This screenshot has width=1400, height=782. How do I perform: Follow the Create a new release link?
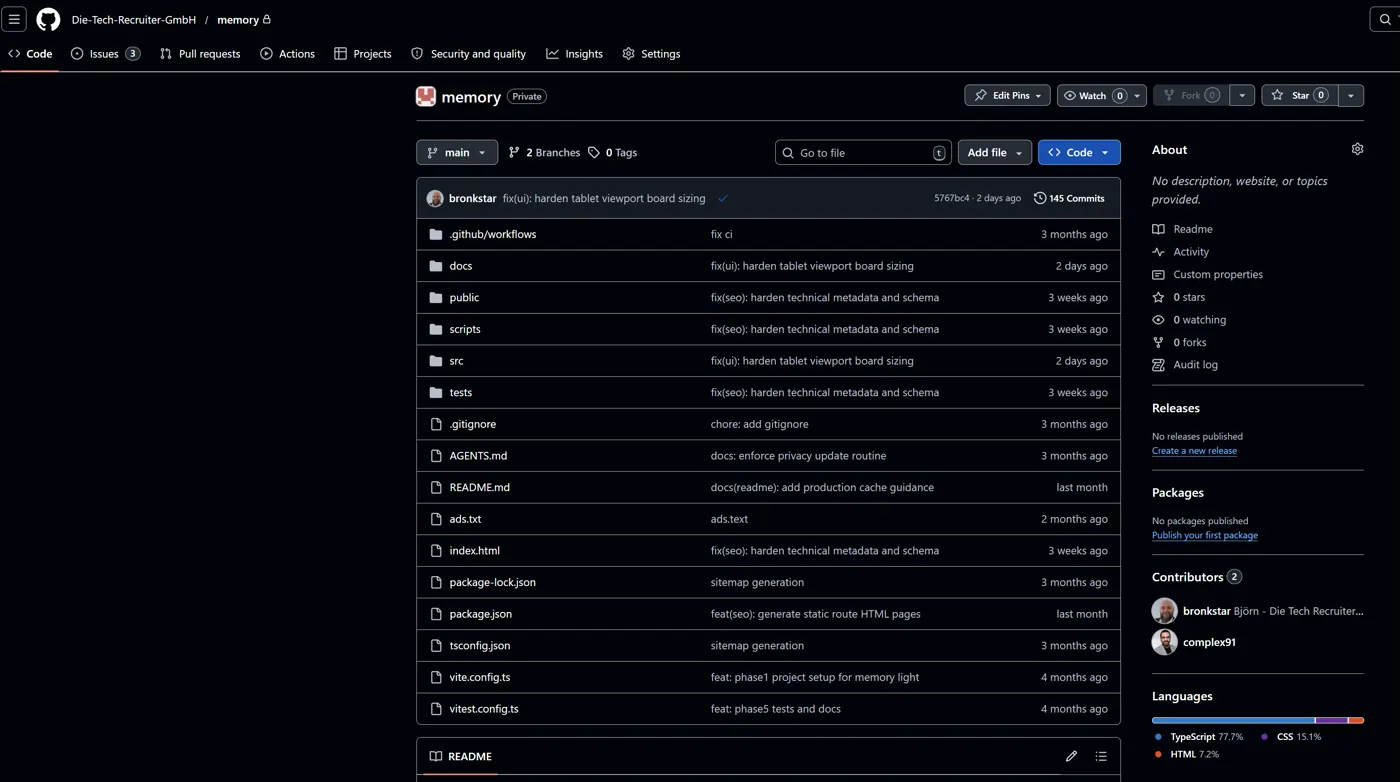tap(1194, 450)
